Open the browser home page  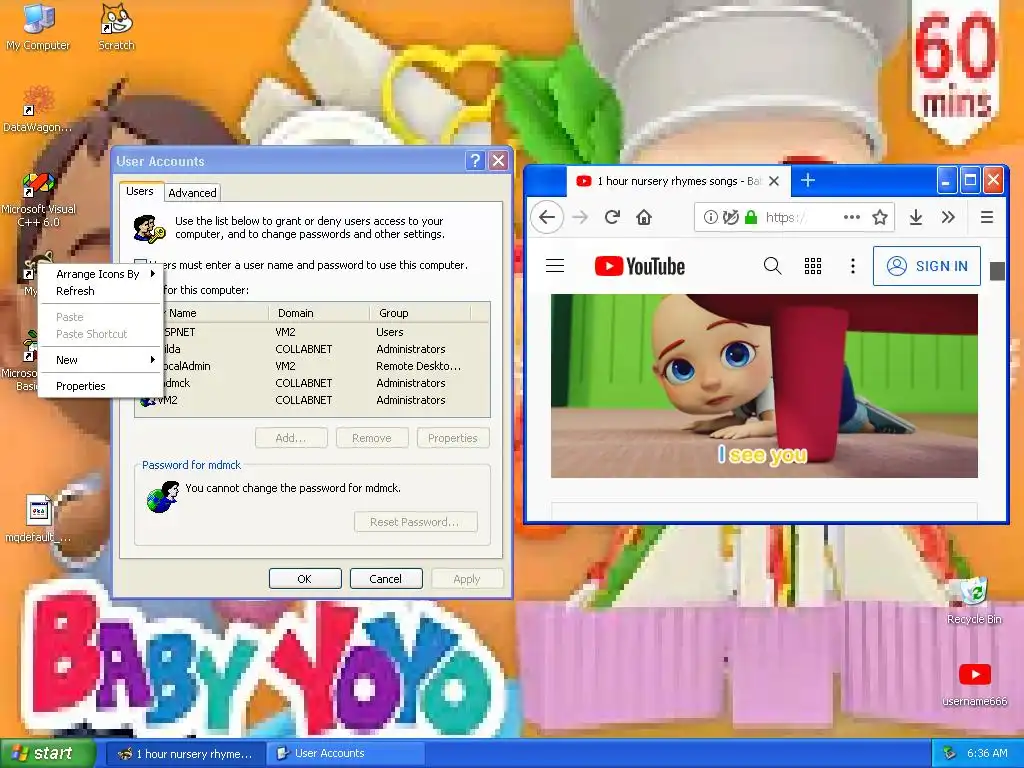(x=644, y=217)
